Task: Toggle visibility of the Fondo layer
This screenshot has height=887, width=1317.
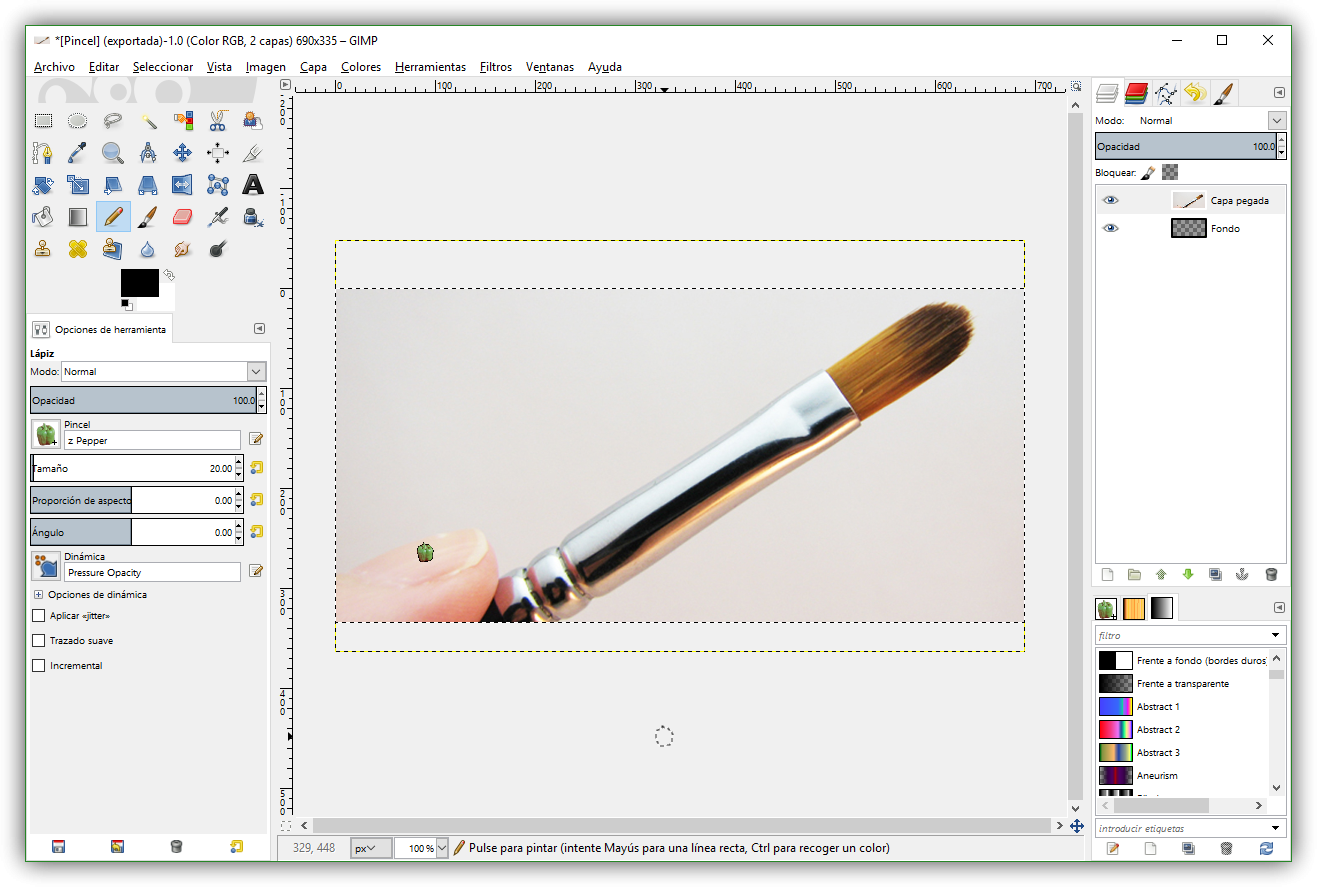Action: (x=1110, y=228)
